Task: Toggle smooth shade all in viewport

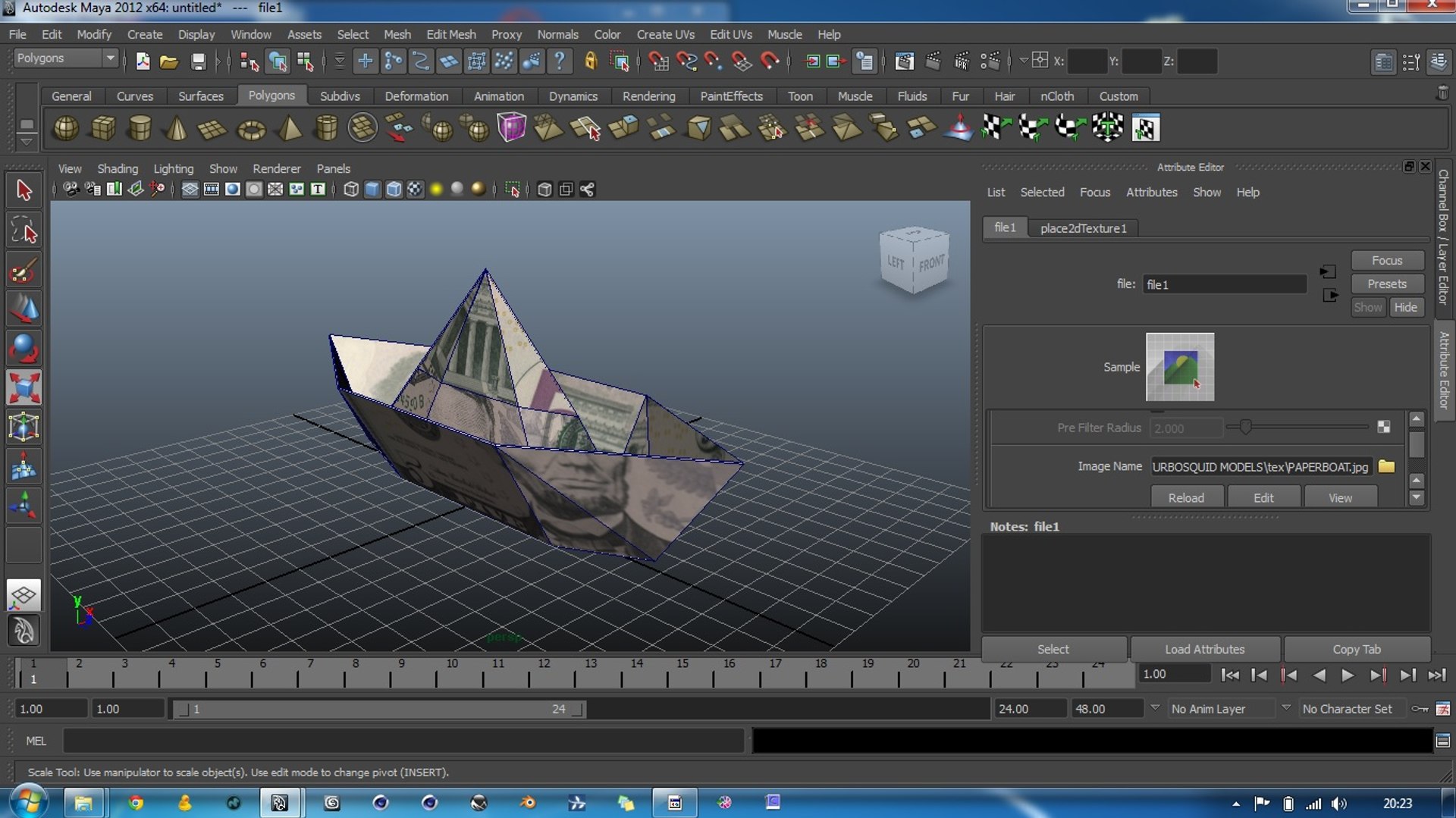Action: pos(372,190)
